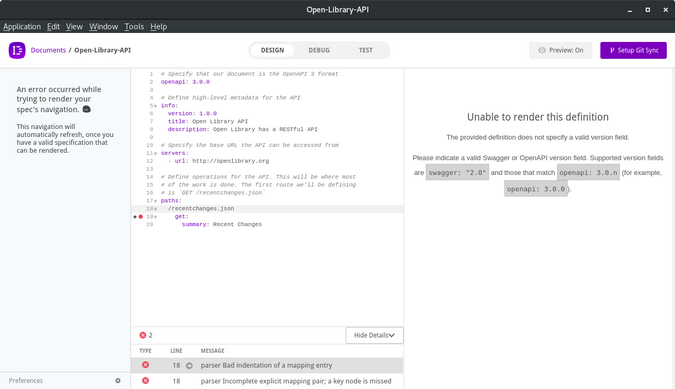Maximize the Open-Library-API window

[647, 9]
